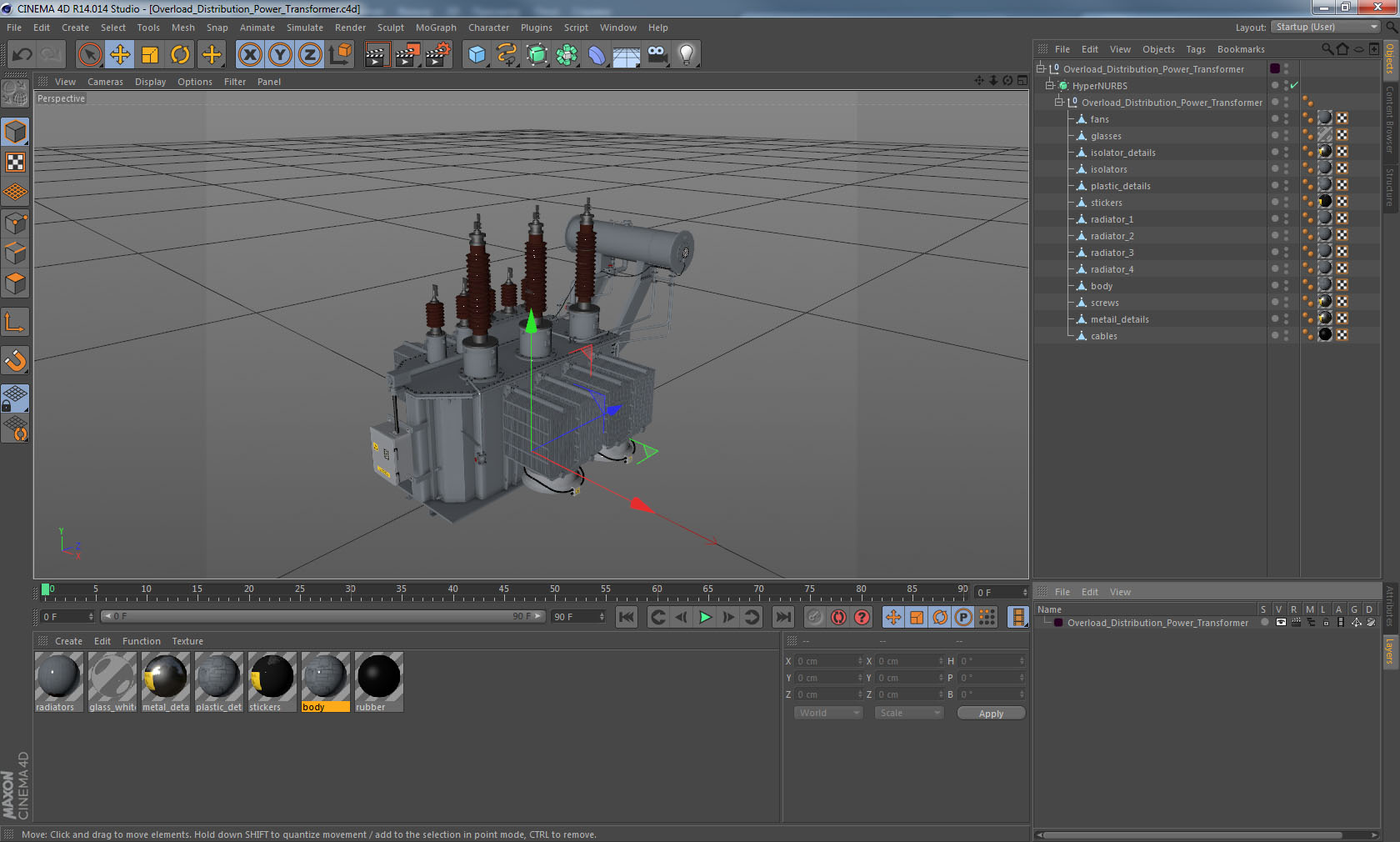Click the X position input field

(829, 661)
